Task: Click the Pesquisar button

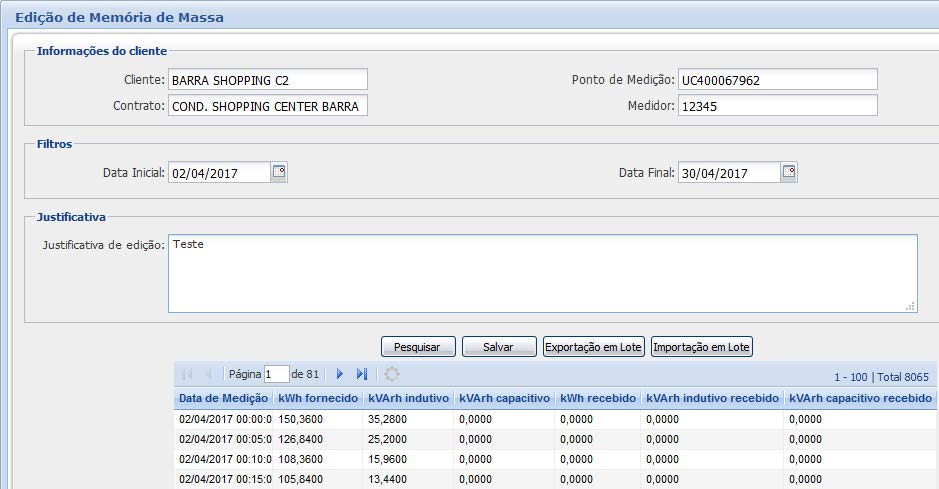Action: [x=418, y=347]
